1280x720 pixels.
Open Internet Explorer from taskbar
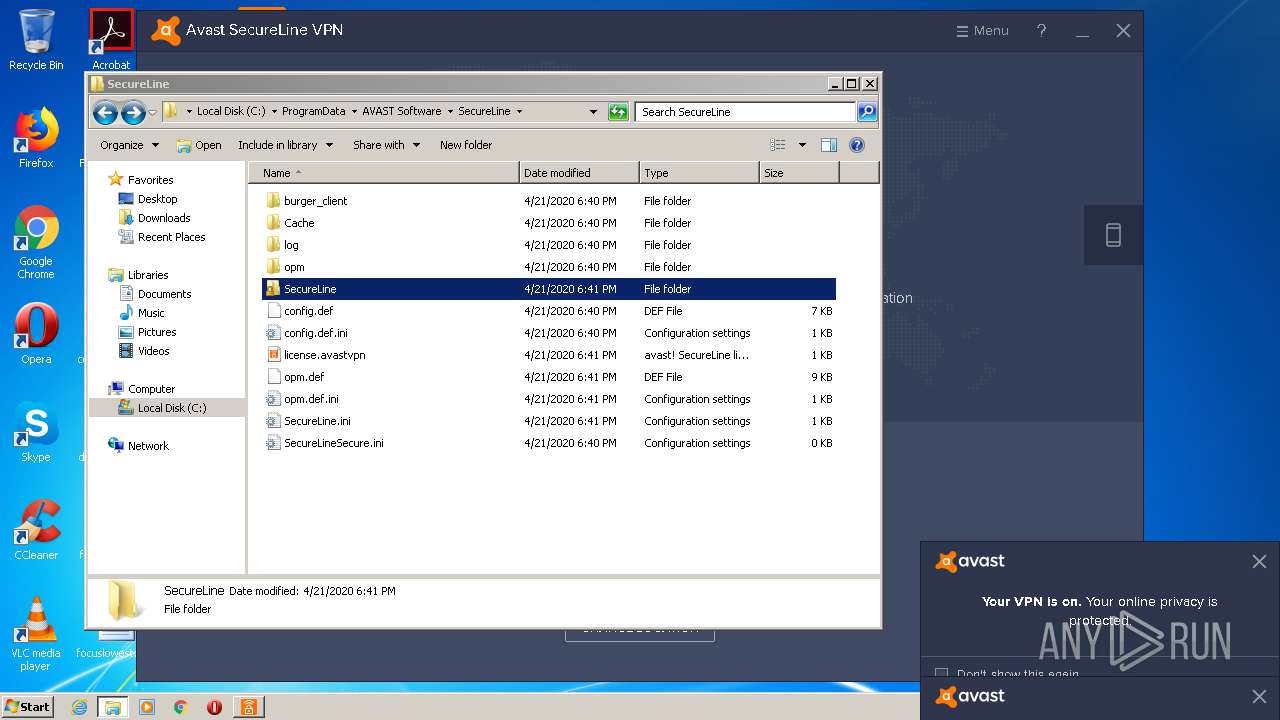(80, 707)
